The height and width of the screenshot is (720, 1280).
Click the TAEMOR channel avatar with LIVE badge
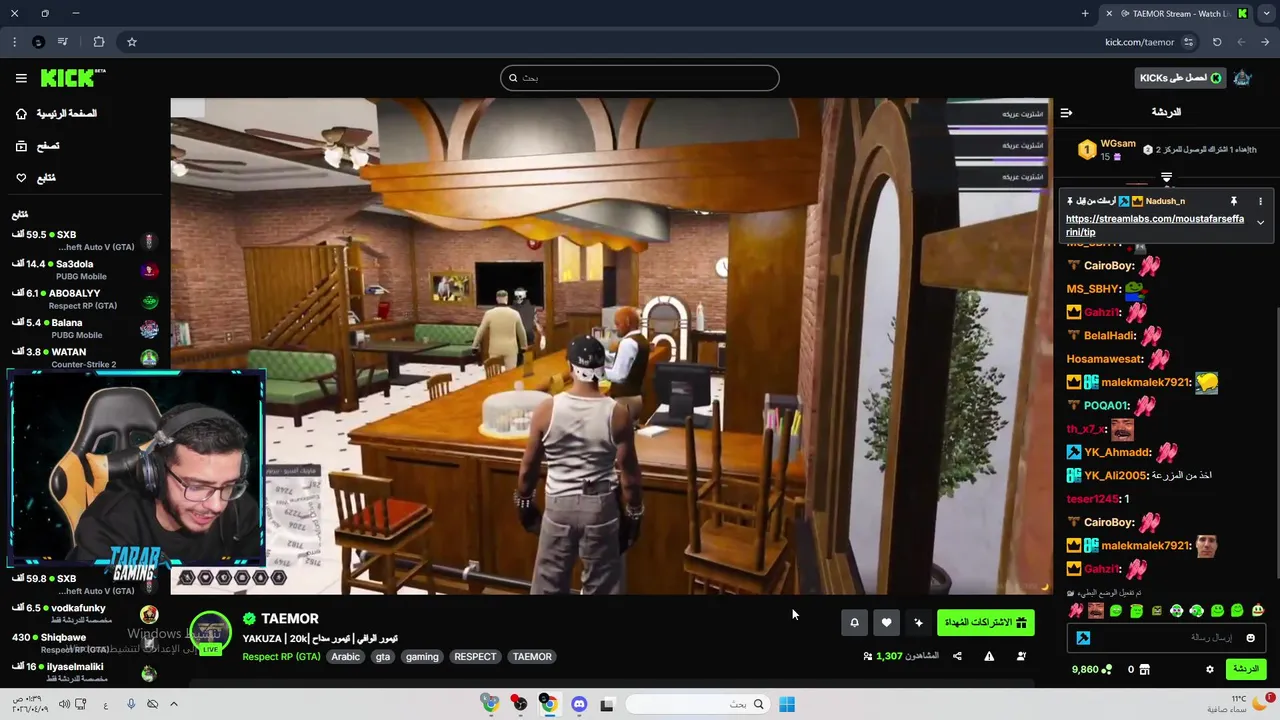click(x=210, y=634)
